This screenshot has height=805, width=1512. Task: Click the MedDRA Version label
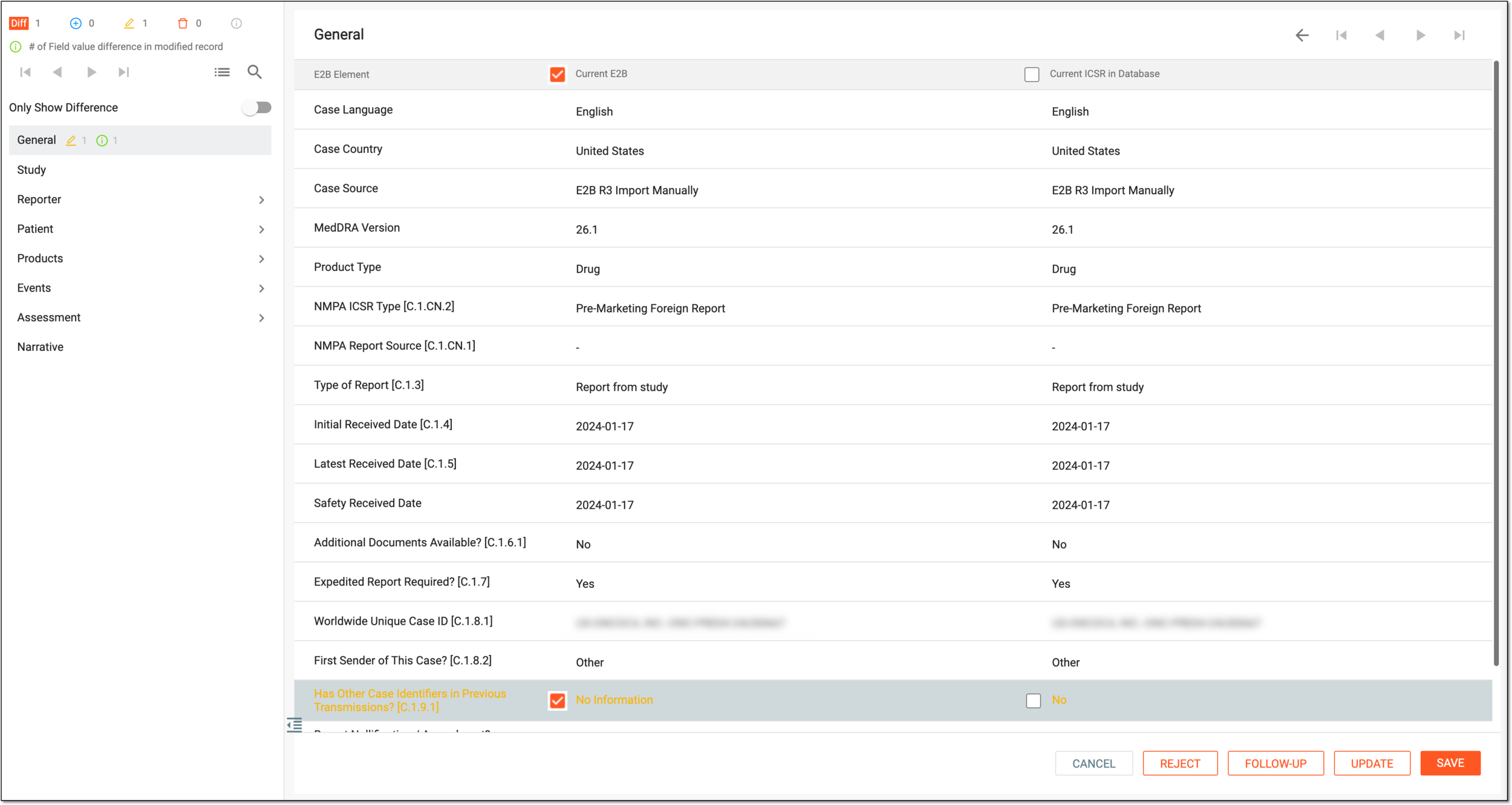357,228
